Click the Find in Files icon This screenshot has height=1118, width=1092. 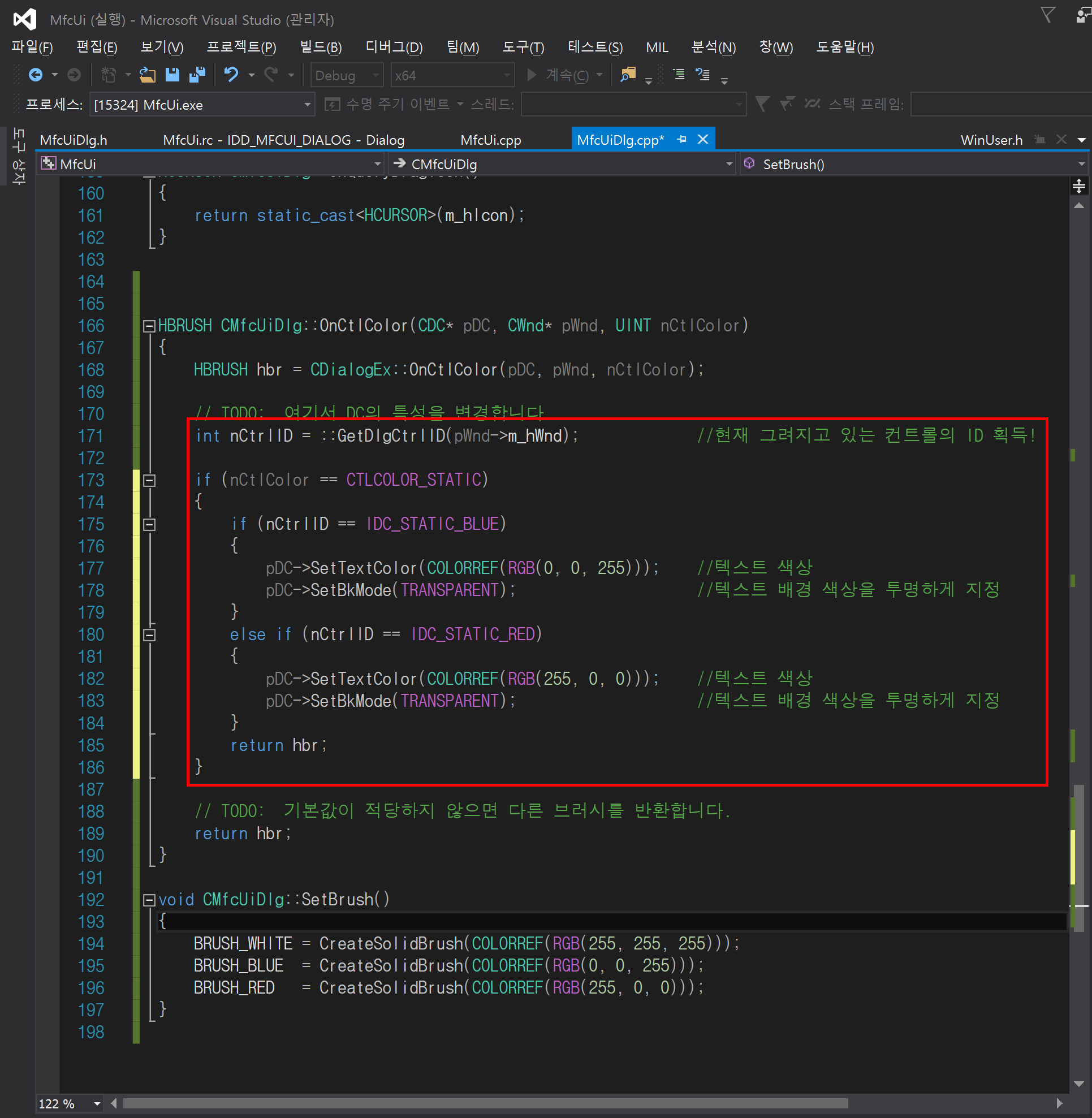click(628, 75)
